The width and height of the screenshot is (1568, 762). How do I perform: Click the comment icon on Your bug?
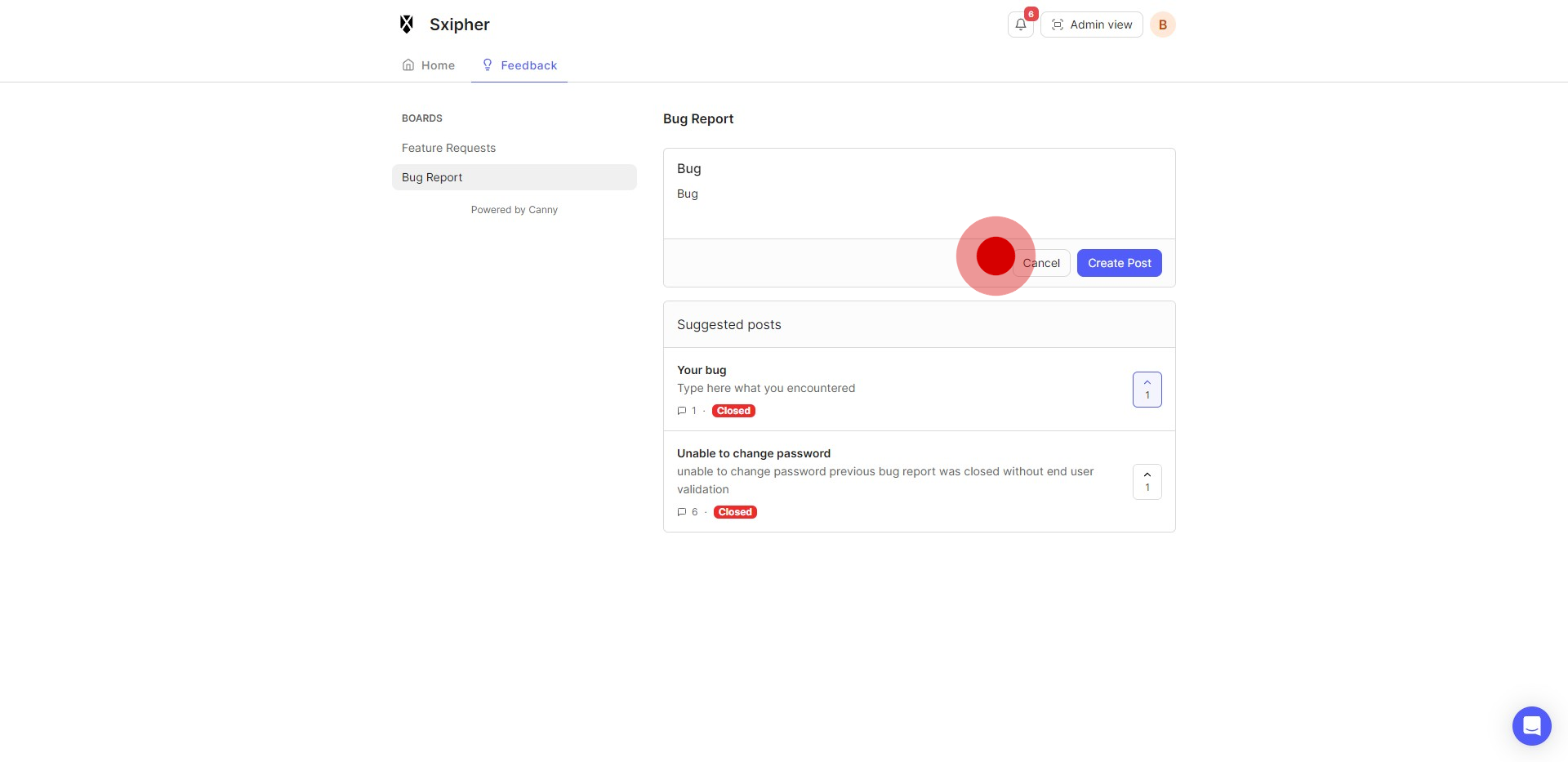pos(682,411)
